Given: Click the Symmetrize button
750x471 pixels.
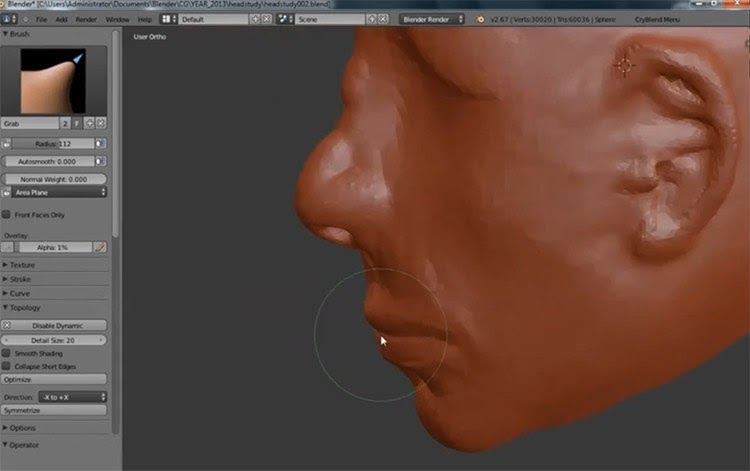Looking at the screenshot, I should point(54,410).
